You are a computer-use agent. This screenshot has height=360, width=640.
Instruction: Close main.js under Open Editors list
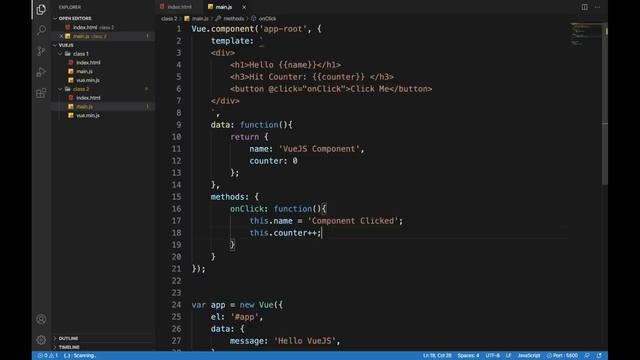tap(62, 36)
